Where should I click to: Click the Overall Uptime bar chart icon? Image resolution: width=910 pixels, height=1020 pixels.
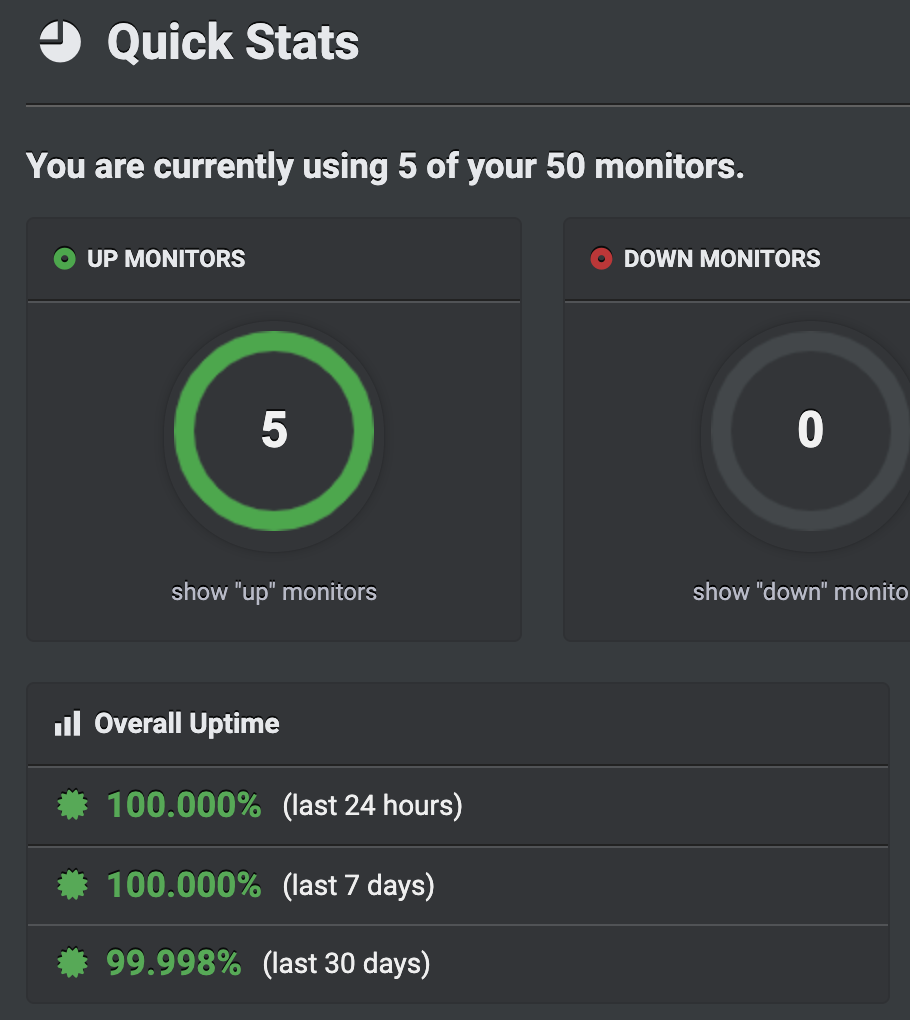click(x=67, y=724)
